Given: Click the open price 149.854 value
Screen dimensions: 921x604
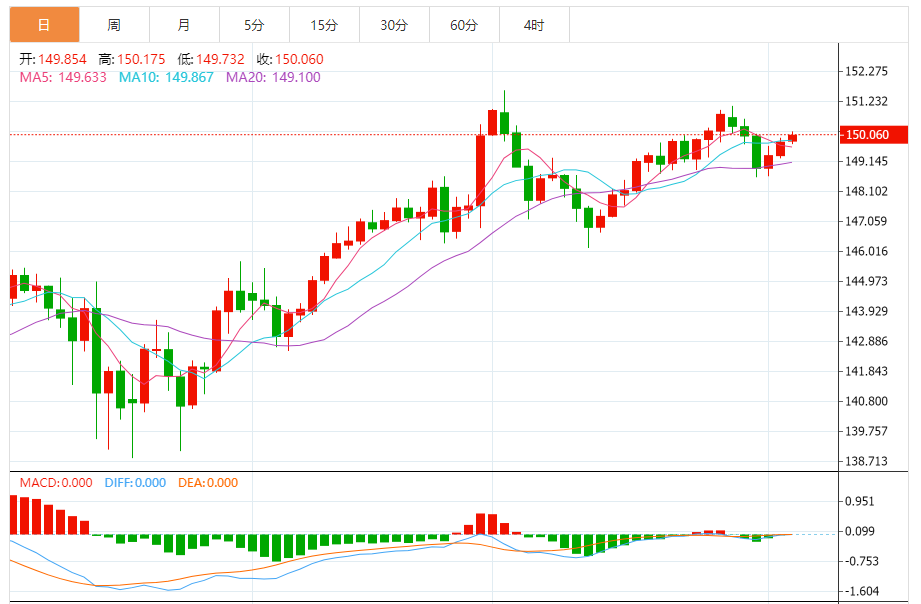Looking at the screenshot, I should [x=62, y=59].
